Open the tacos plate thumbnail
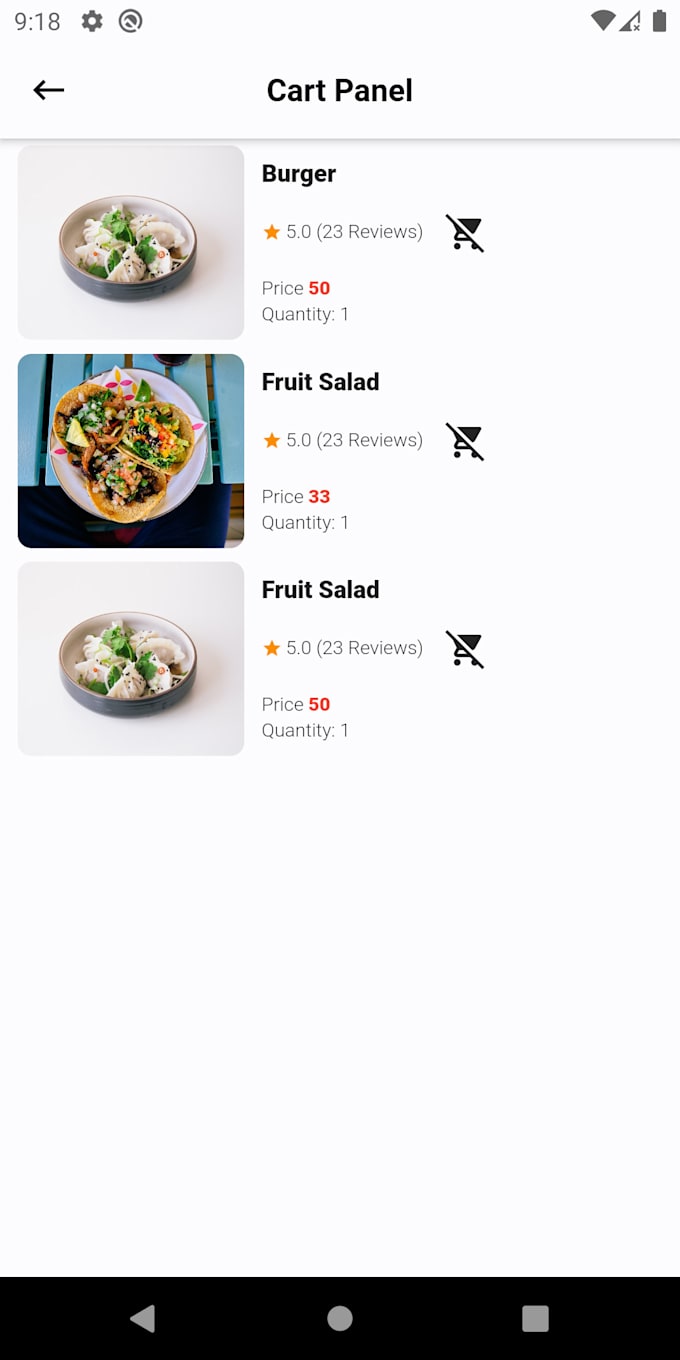The image size is (680, 1360). click(x=131, y=451)
